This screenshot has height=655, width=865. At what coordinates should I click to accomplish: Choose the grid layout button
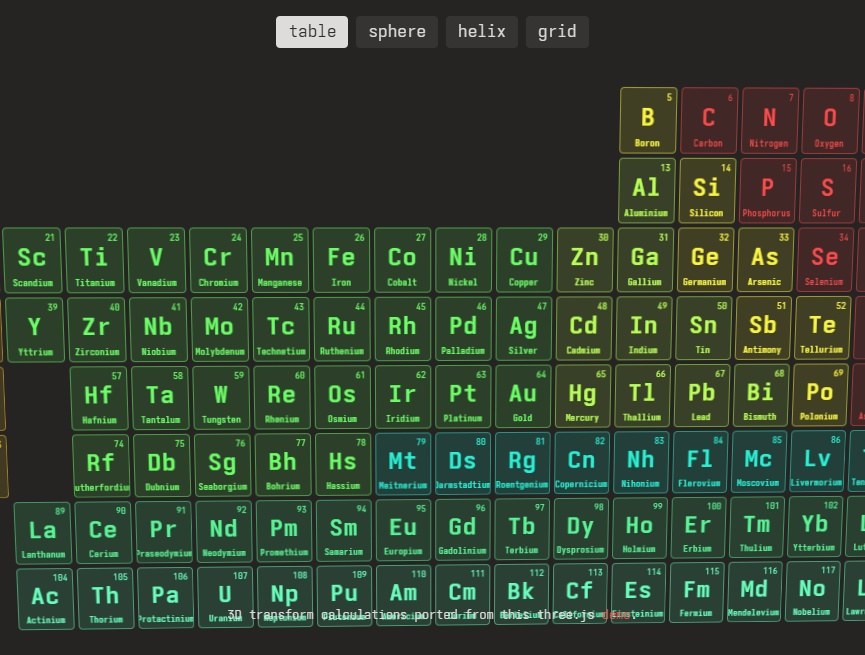point(557,32)
